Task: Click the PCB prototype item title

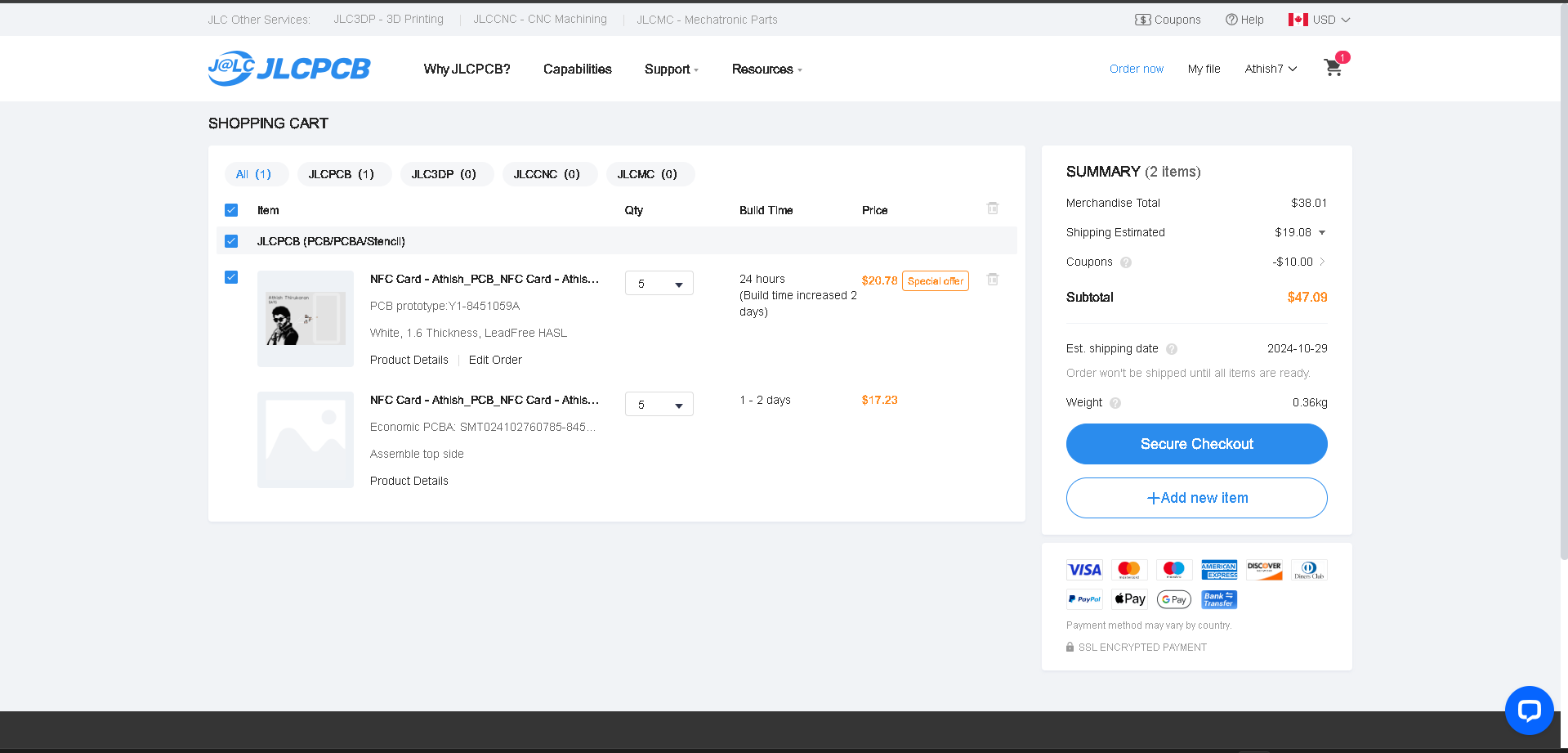Action: coord(485,279)
